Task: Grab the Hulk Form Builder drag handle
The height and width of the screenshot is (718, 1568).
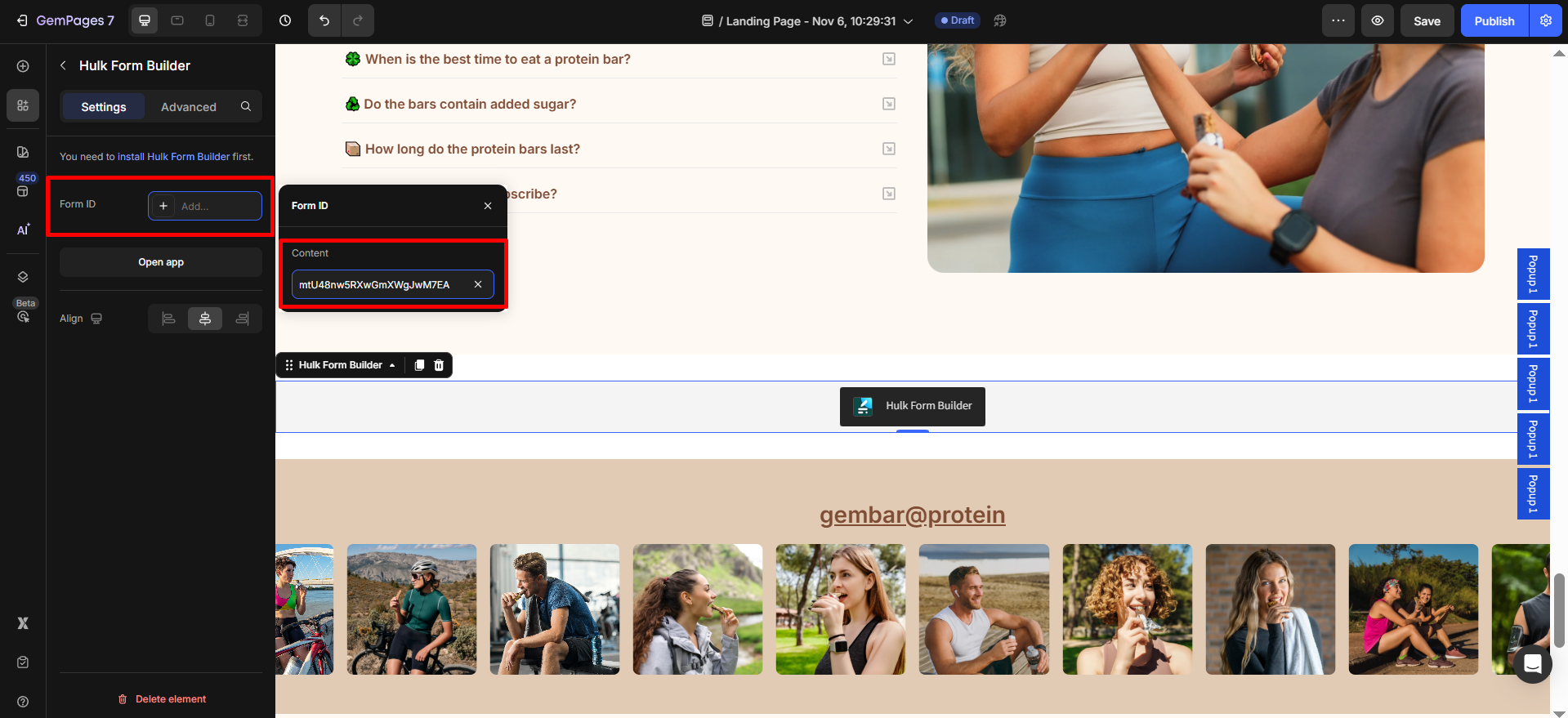Action: tap(289, 365)
